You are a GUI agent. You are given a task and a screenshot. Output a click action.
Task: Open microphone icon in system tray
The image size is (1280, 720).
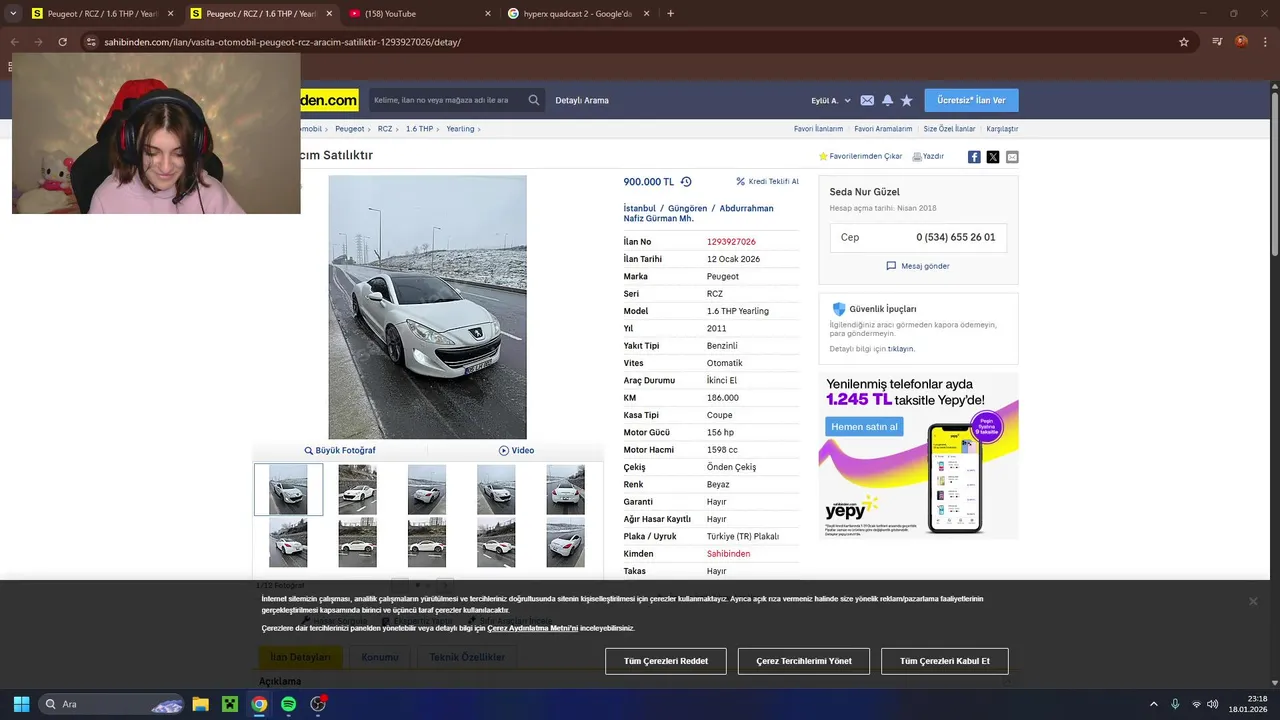(1175, 704)
